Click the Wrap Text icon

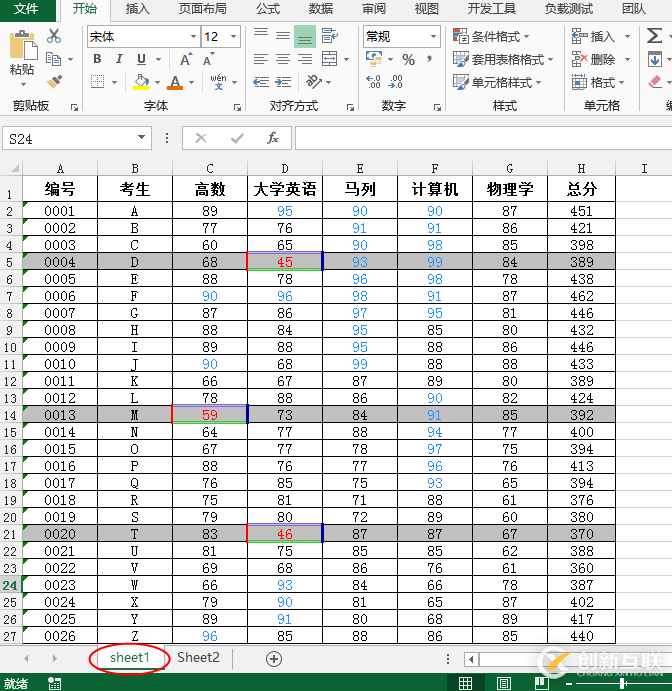330,36
